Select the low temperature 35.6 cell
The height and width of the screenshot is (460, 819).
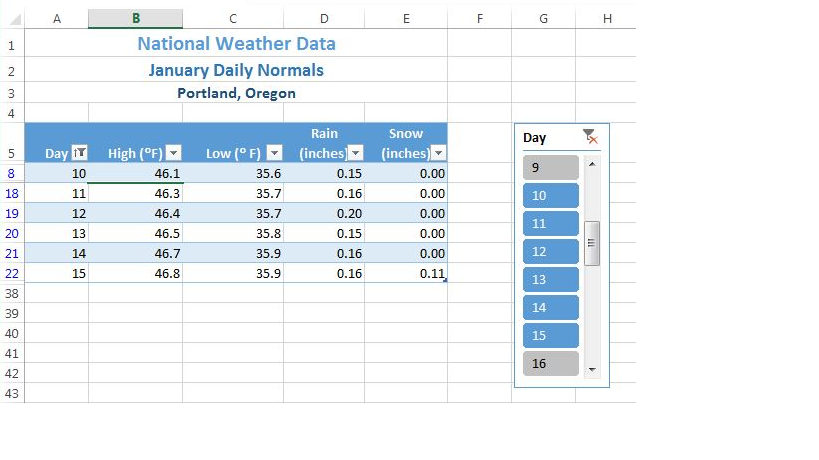tap(233, 173)
